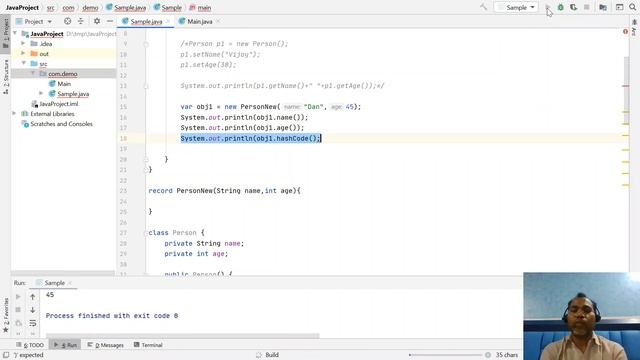The width and height of the screenshot is (640, 360).
Task: Click the demo breadcrumb in the navigation bar
Action: click(x=90, y=8)
